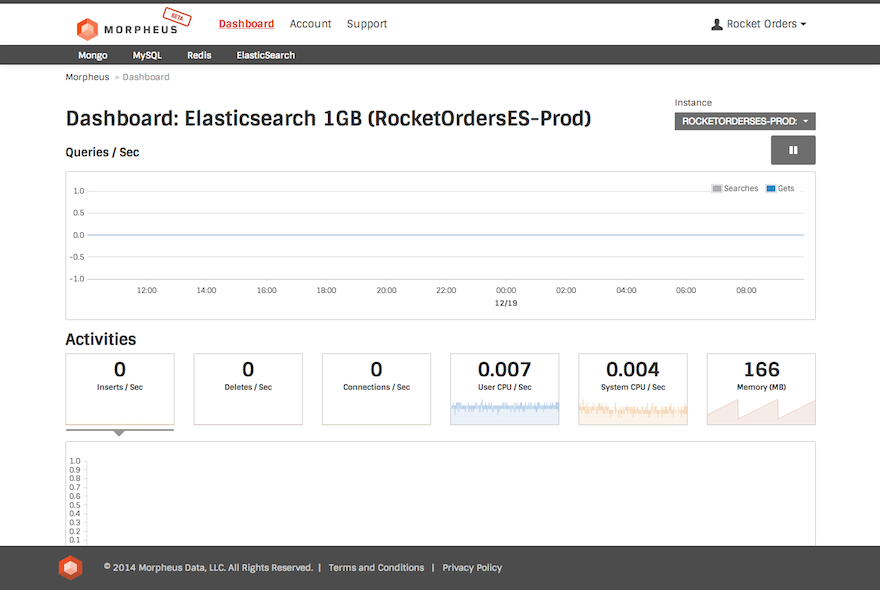Click the Dashboard breadcrumb text
This screenshot has height=590, width=880.
(146, 77)
